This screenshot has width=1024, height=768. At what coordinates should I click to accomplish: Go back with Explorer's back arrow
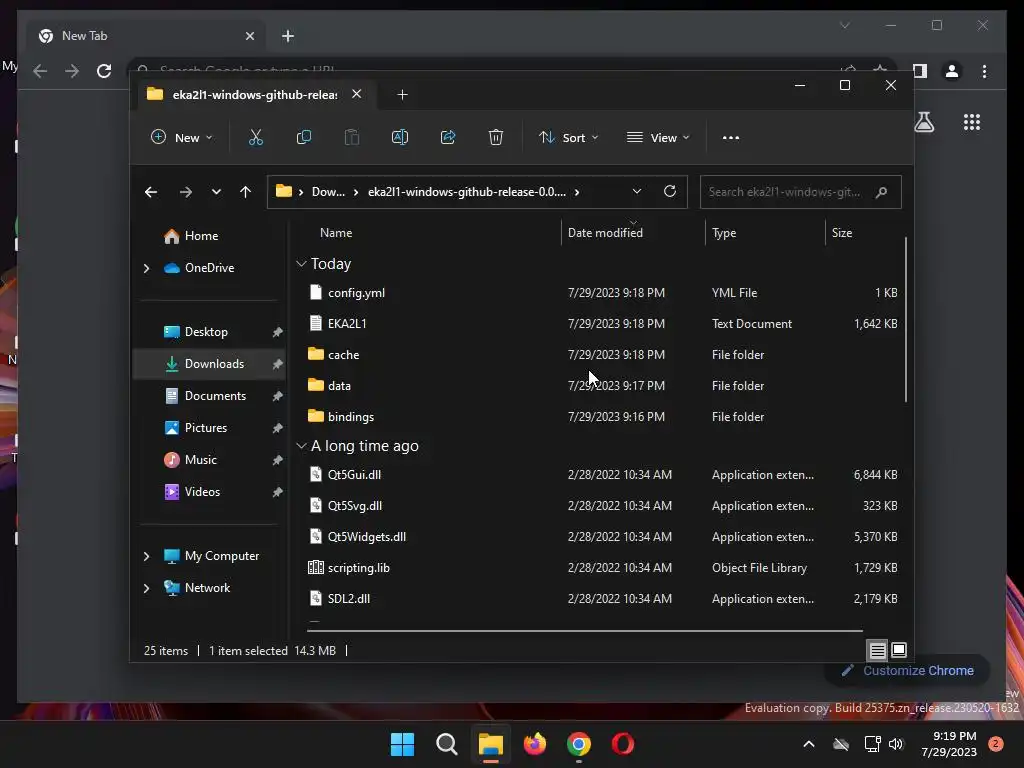click(x=151, y=192)
